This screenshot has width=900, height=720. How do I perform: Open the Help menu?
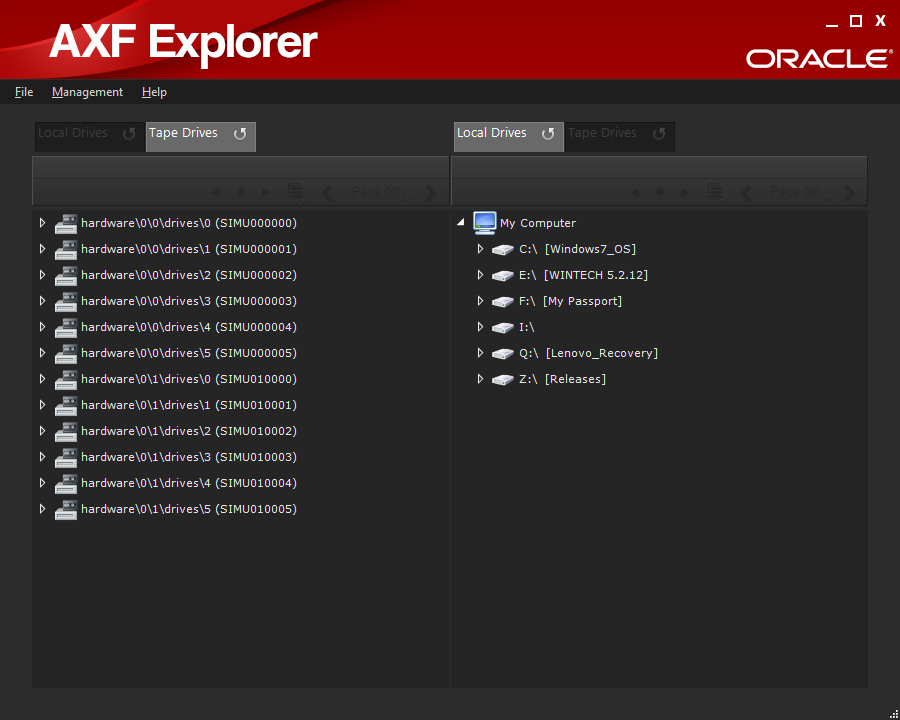(154, 92)
